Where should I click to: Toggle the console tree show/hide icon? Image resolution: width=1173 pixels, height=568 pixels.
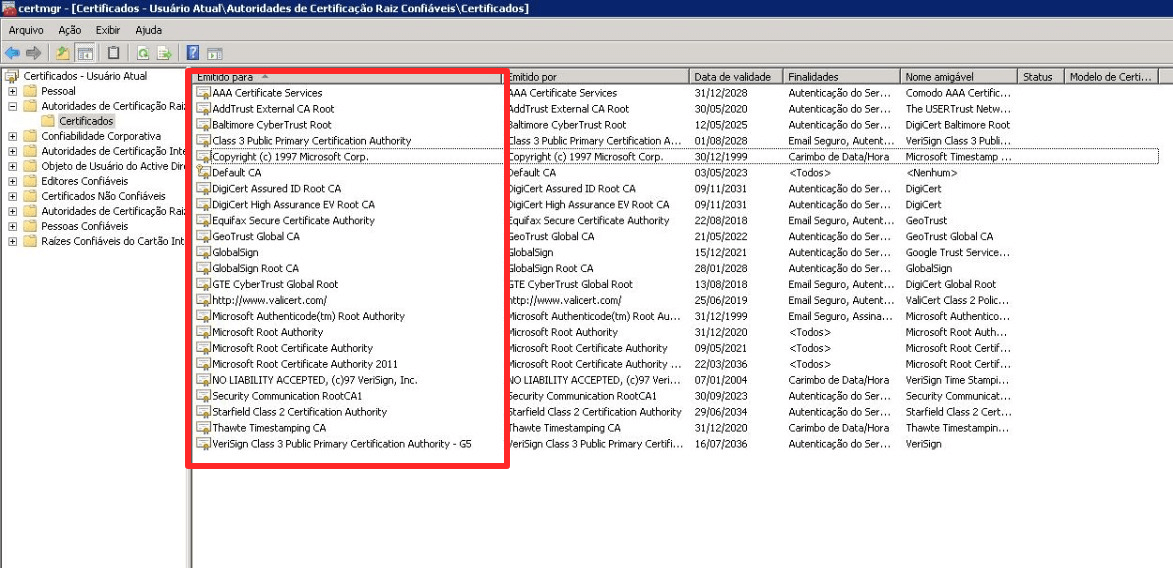click(85, 53)
